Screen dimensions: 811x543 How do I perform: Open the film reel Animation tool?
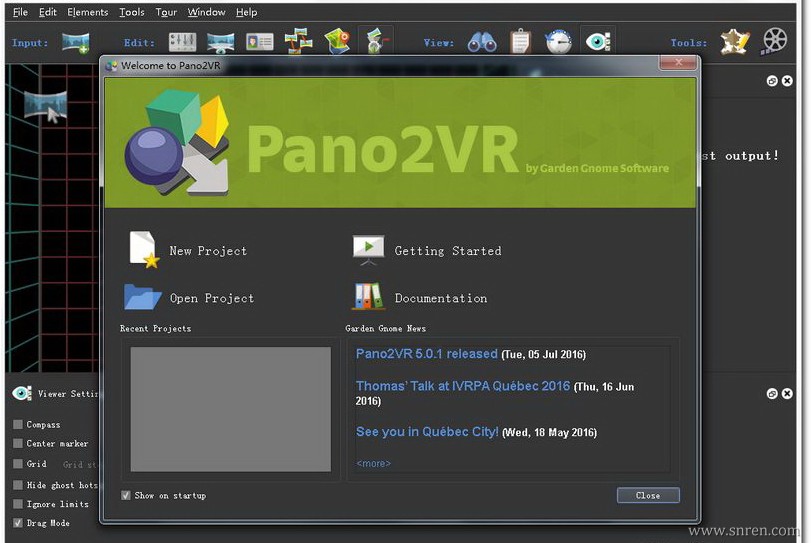[774, 40]
